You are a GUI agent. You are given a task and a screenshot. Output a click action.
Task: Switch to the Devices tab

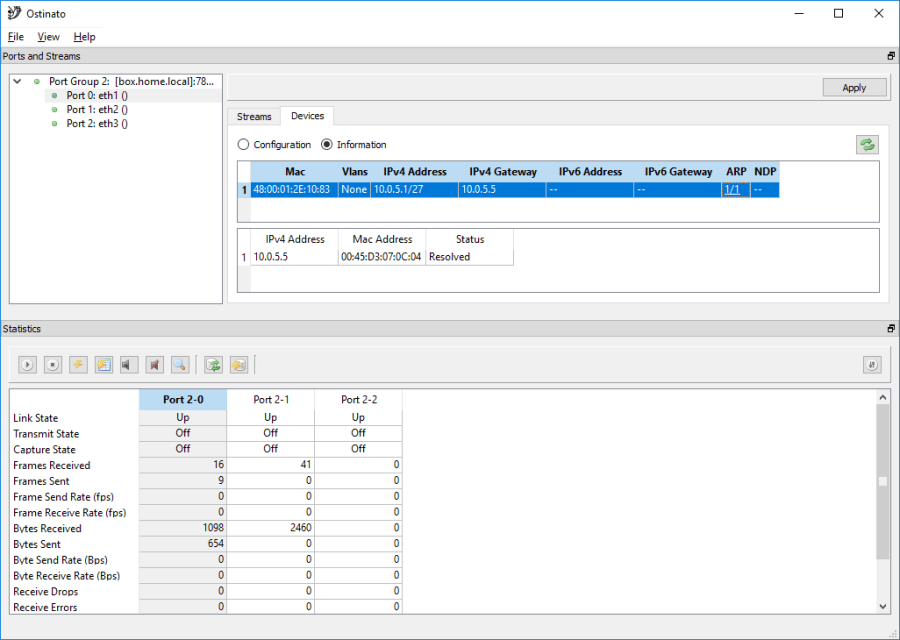pos(307,116)
